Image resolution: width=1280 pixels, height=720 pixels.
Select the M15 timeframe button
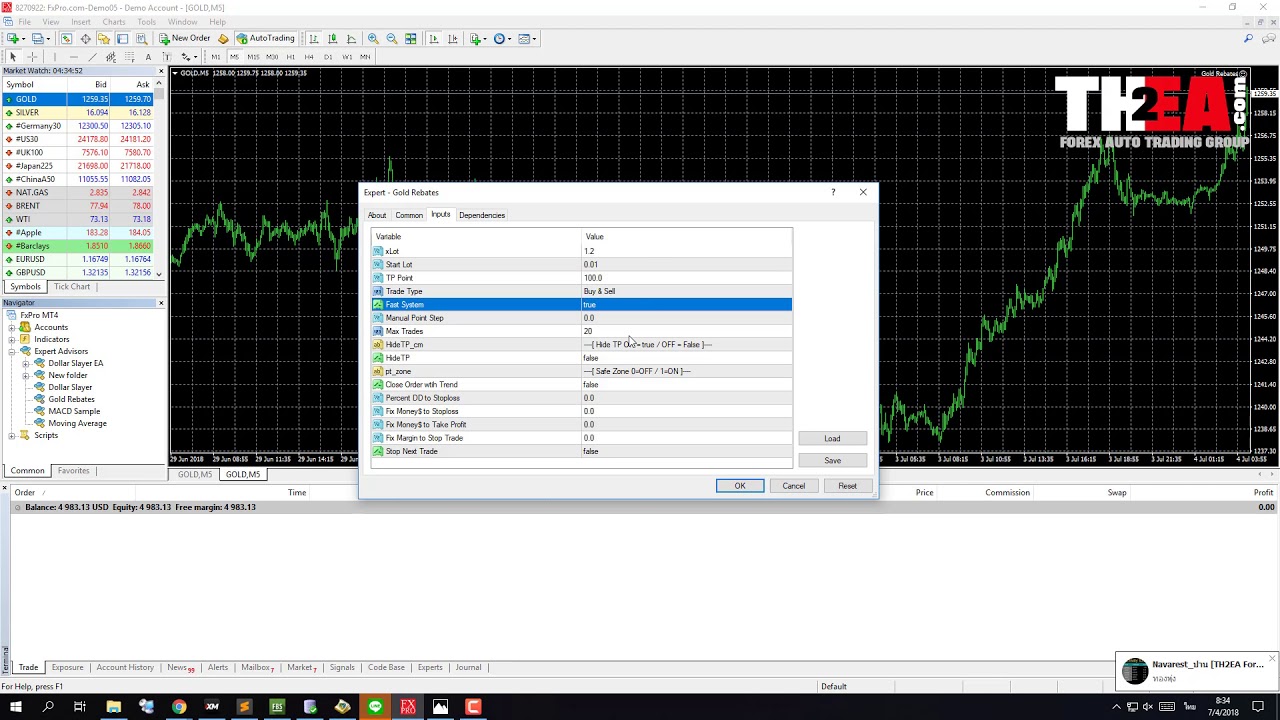pyautogui.click(x=253, y=57)
